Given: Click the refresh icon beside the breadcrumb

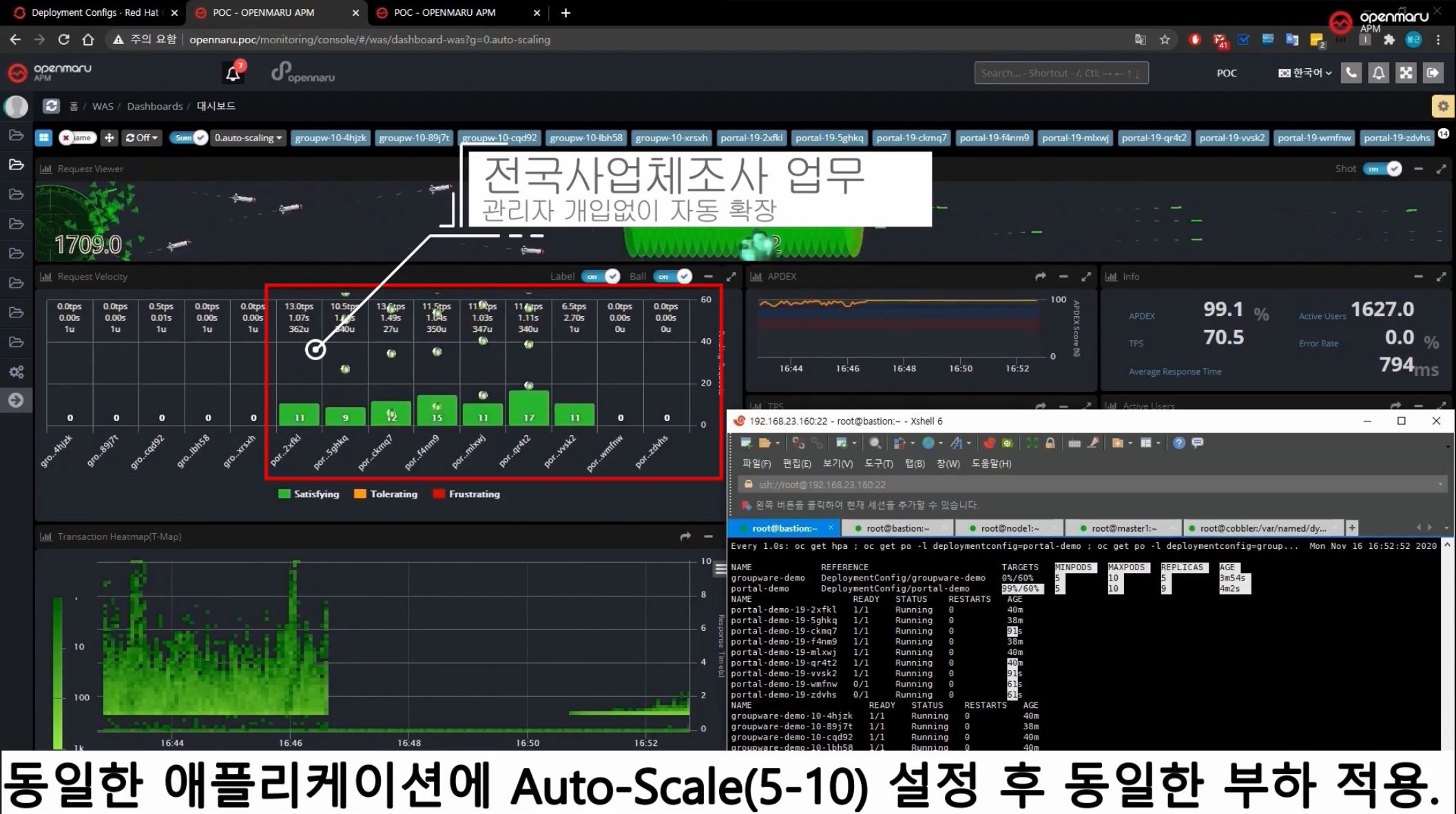Looking at the screenshot, I should click(x=51, y=106).
